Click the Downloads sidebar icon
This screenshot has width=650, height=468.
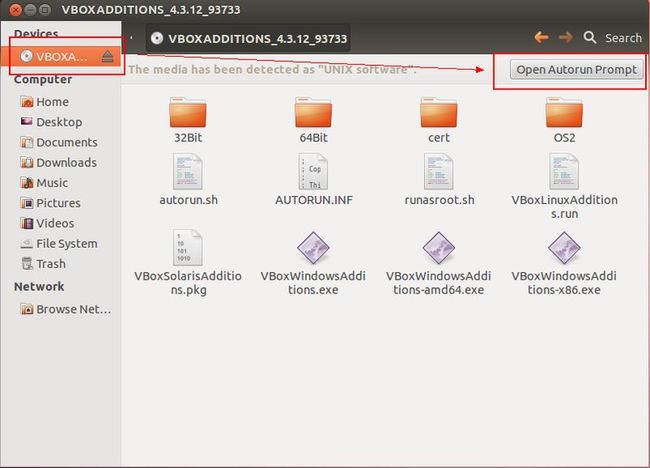click(x=27, y=162)
